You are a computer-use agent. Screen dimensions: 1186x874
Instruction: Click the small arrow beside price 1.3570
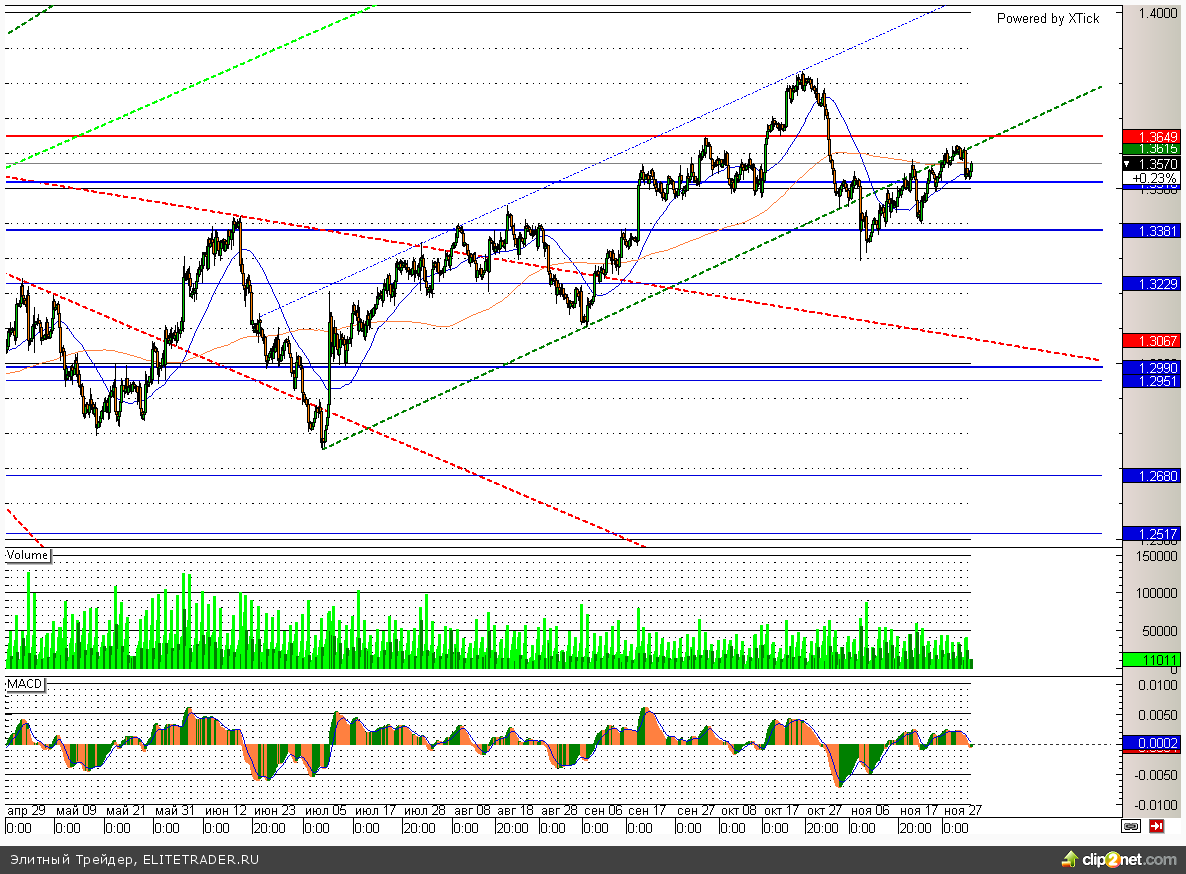coord(1129,163)
